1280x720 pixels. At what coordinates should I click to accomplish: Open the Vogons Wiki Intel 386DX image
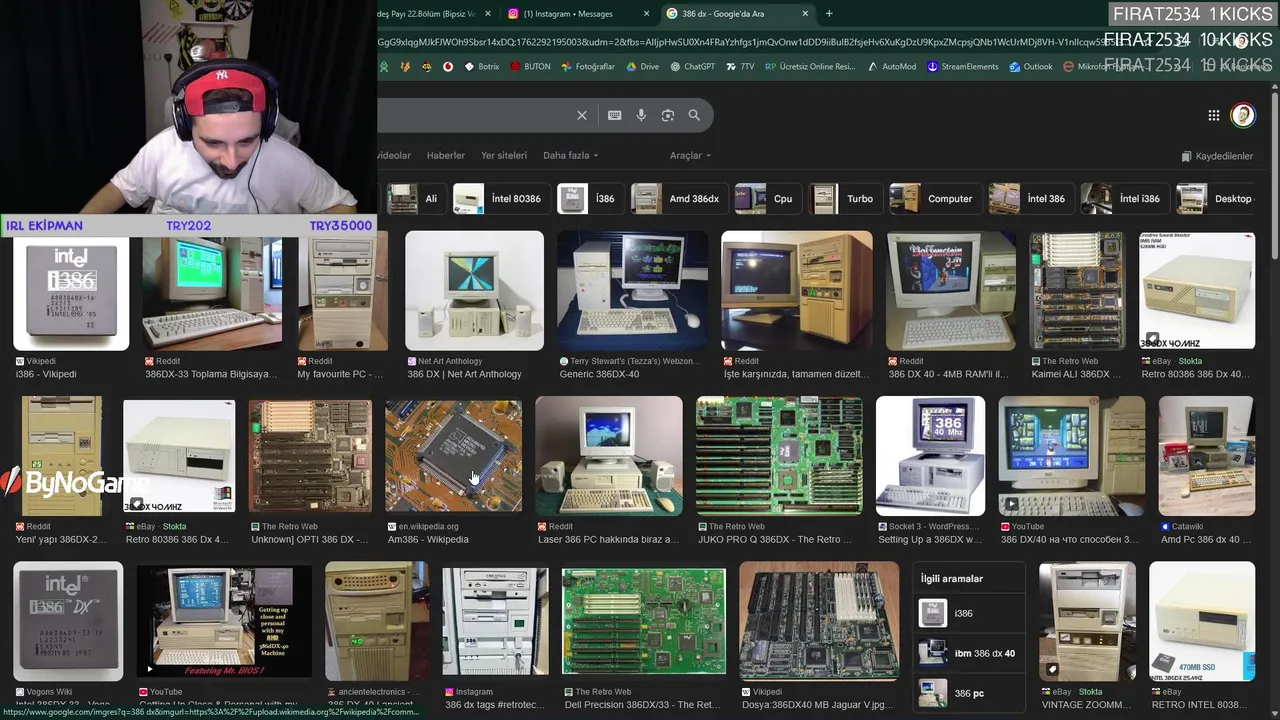[x=68, y=621]
